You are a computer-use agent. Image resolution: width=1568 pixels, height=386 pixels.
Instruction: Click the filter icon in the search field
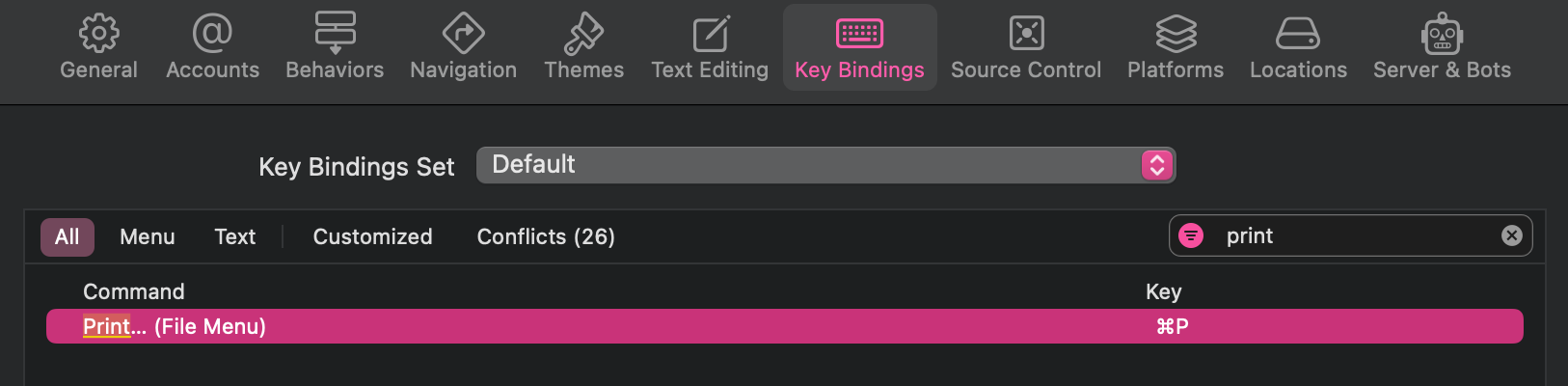coord(1191,235)
